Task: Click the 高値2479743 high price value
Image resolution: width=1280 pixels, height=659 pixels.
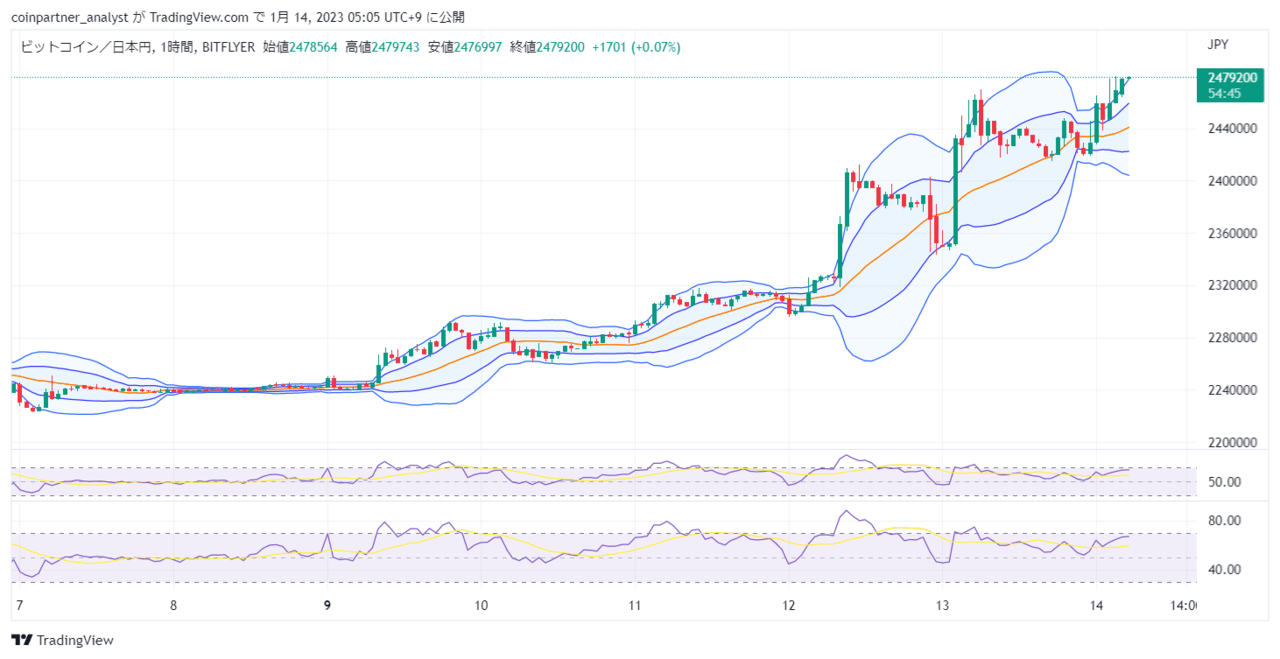Action: click(x=382, y=46)
